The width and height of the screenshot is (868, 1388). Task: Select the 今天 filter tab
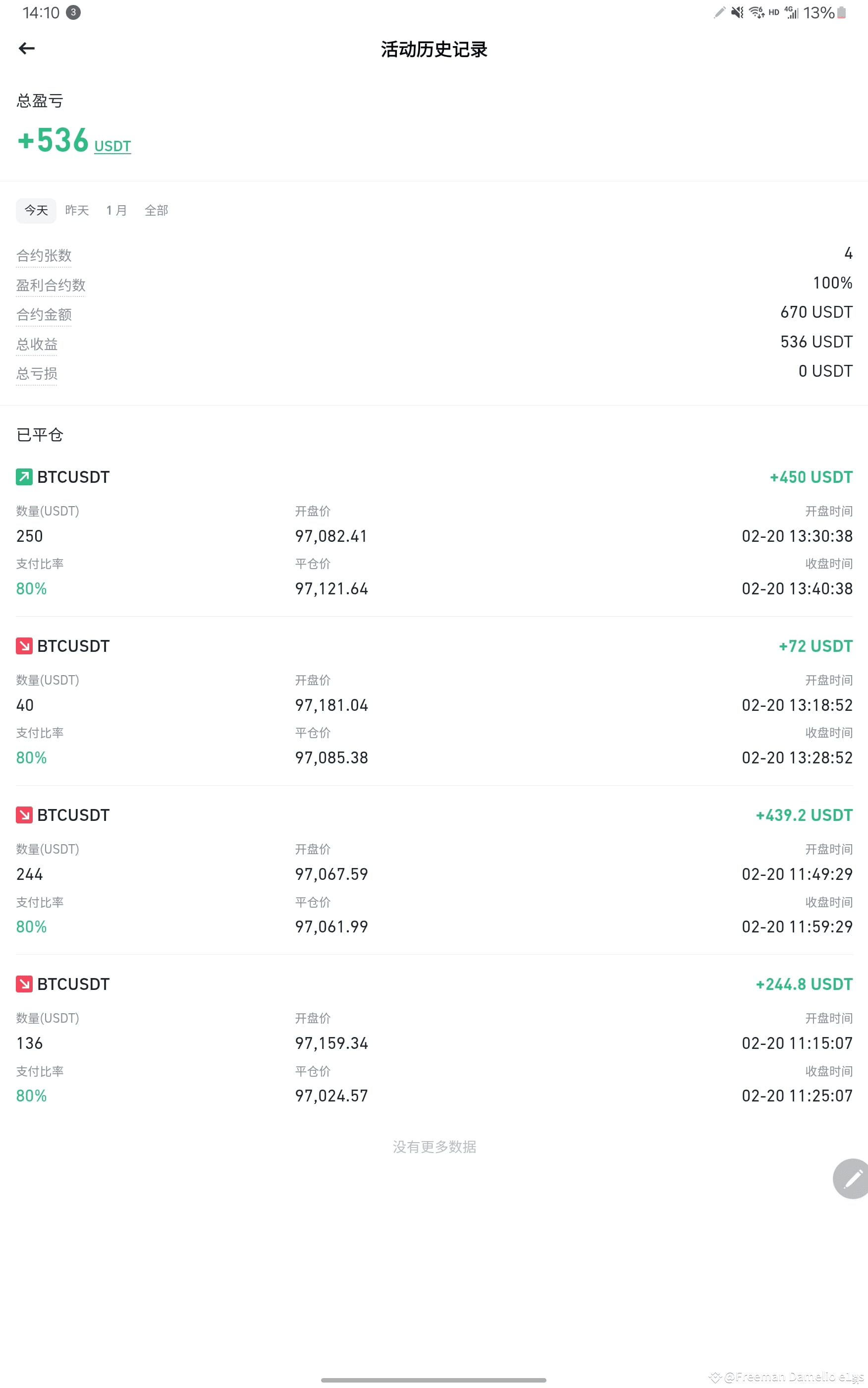[36, 210]
